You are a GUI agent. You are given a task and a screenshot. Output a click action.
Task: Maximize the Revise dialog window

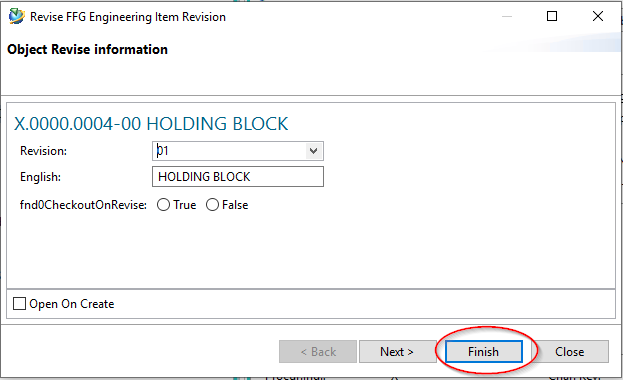point(551,16)
